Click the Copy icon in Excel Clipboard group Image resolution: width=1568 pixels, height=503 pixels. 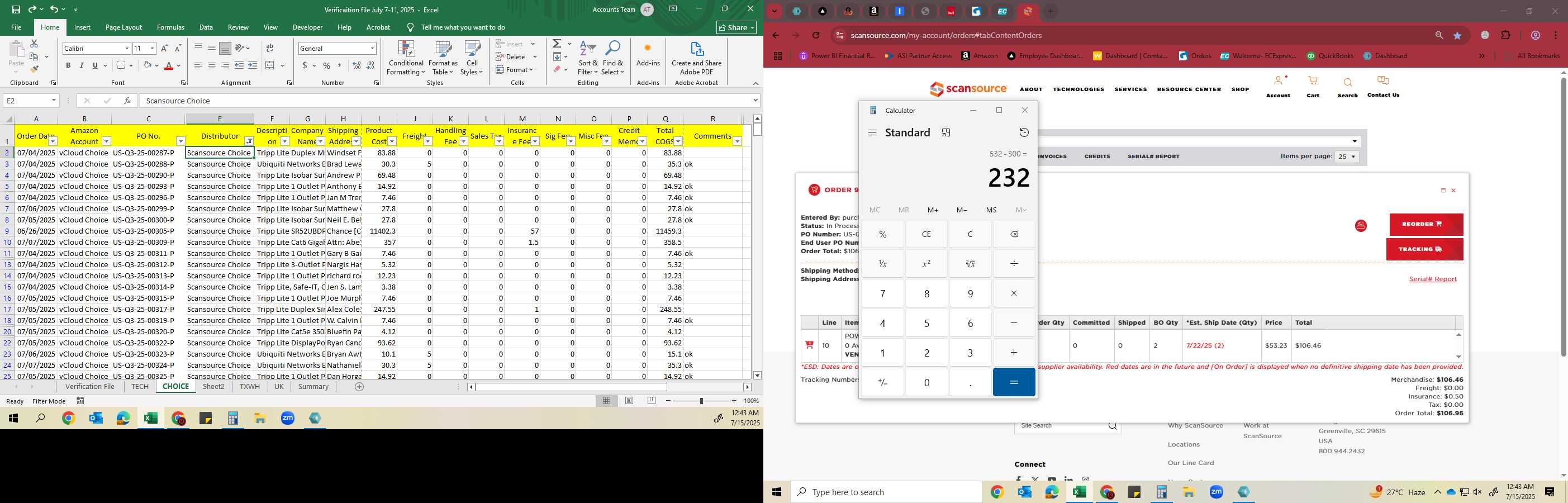34,56
